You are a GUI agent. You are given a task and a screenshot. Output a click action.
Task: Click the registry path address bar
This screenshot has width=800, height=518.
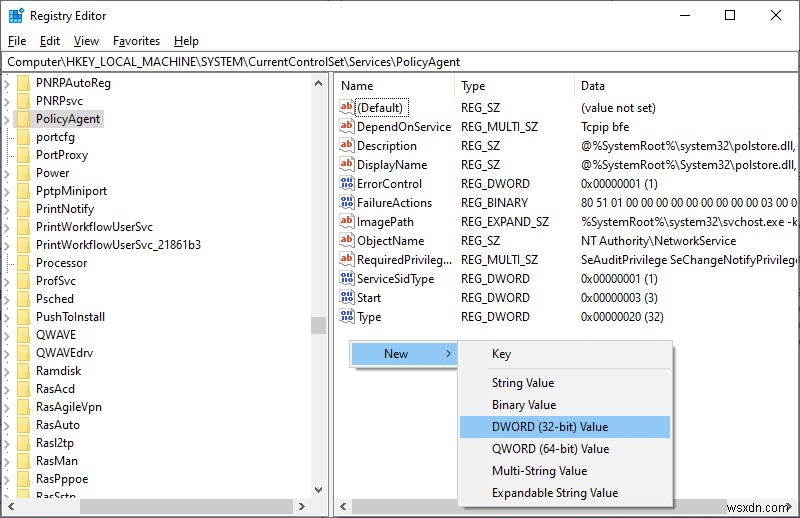400,62
